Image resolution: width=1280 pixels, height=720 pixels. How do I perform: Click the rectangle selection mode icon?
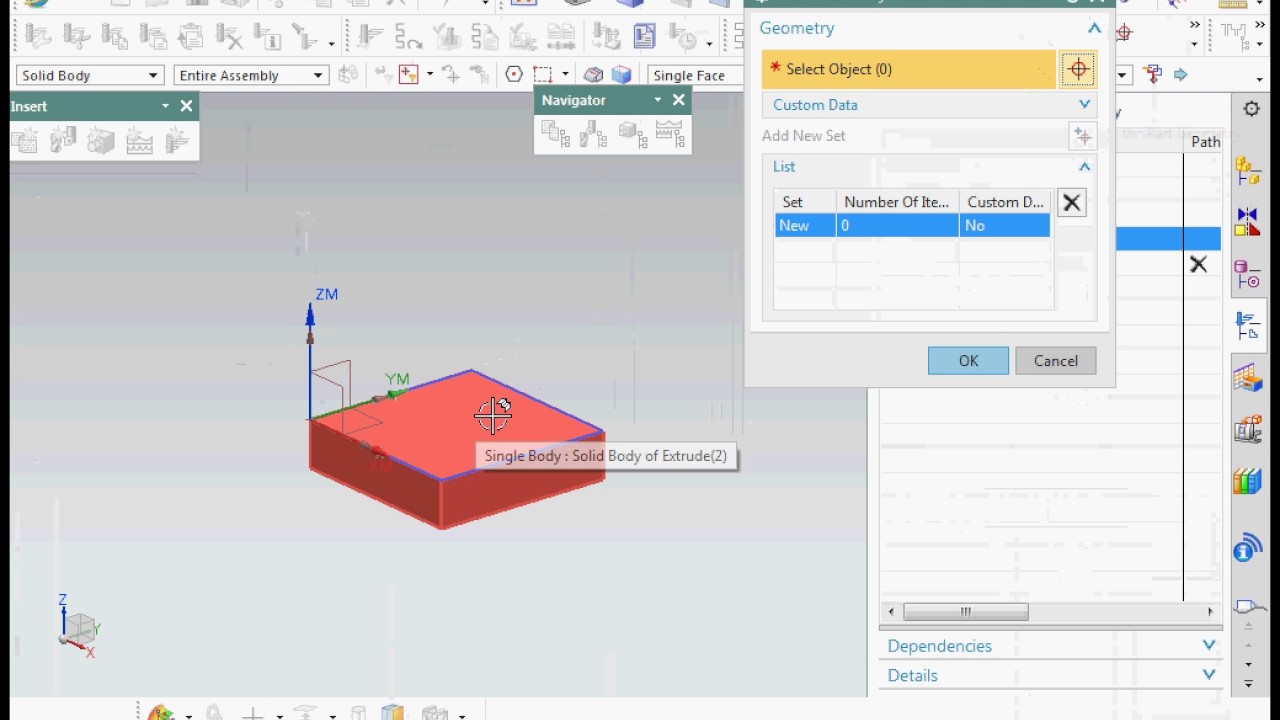[542, 74]
